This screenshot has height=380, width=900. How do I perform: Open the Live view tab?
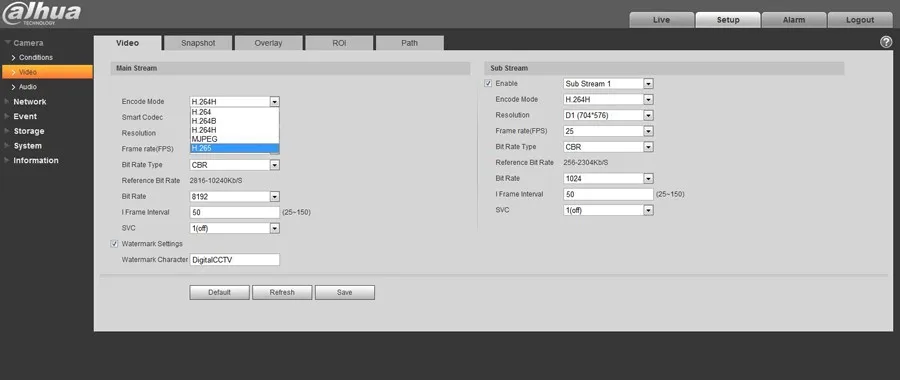coord(662,20)
